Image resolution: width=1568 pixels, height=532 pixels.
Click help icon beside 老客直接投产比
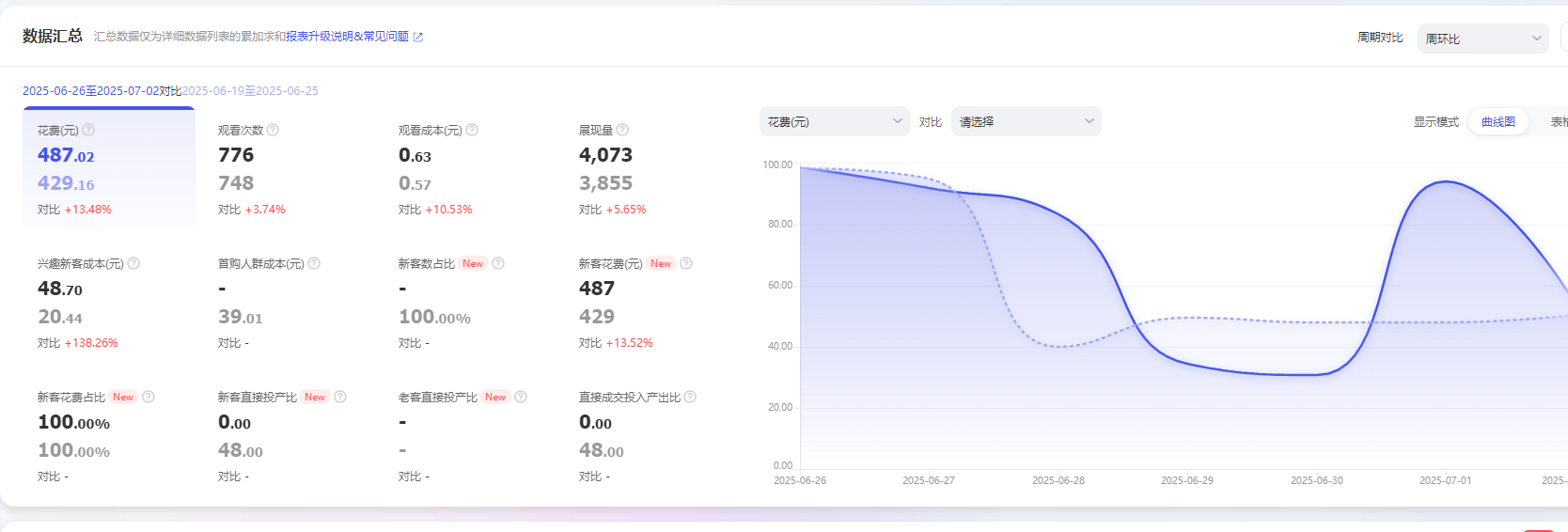tap(521, 398)
